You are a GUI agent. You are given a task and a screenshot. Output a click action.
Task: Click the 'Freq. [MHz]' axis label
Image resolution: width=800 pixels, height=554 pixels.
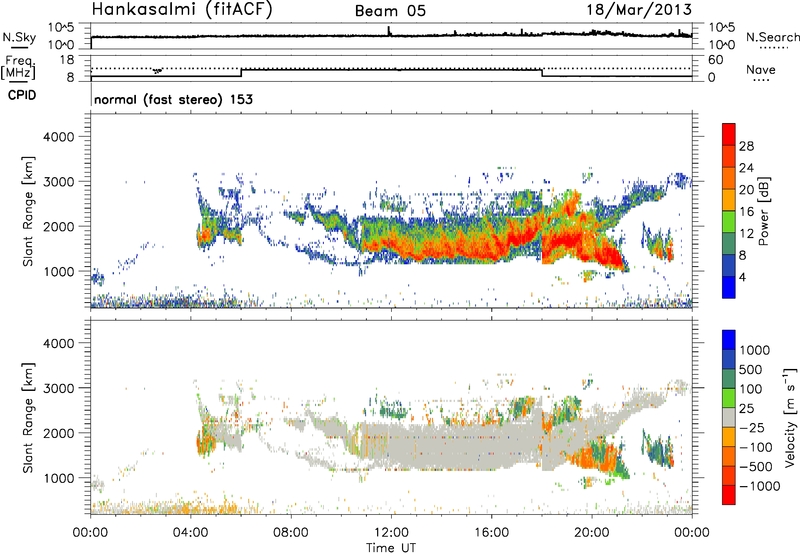(19, 67)
